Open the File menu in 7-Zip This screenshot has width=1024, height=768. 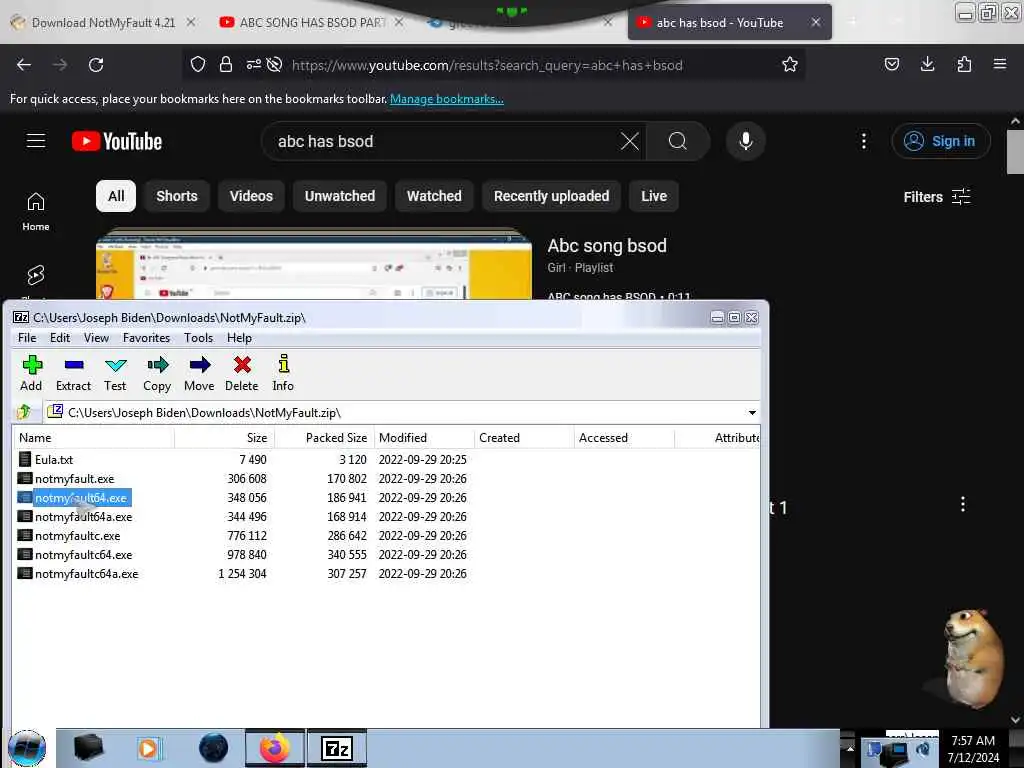pos(27,338)
